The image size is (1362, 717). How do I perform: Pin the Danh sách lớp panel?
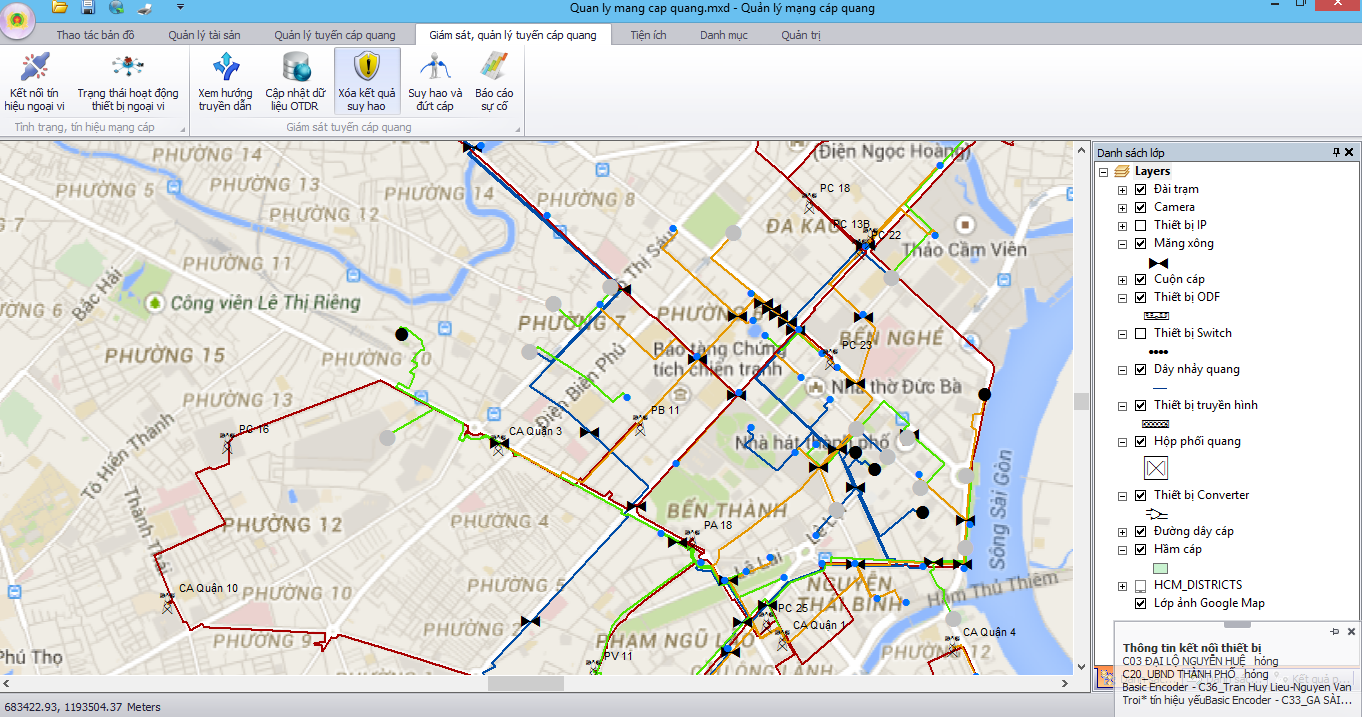[1336, 153]
